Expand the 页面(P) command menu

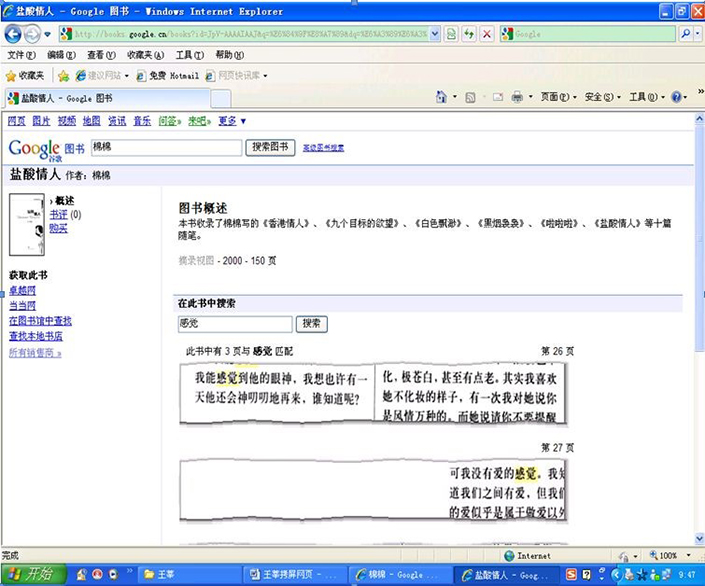coord(558,97)
